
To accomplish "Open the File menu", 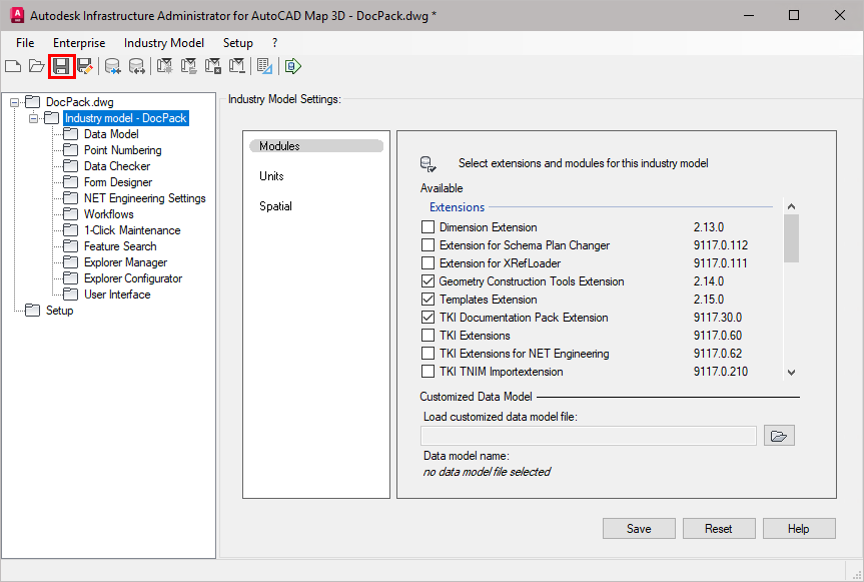I will click(x=25, y=43).
